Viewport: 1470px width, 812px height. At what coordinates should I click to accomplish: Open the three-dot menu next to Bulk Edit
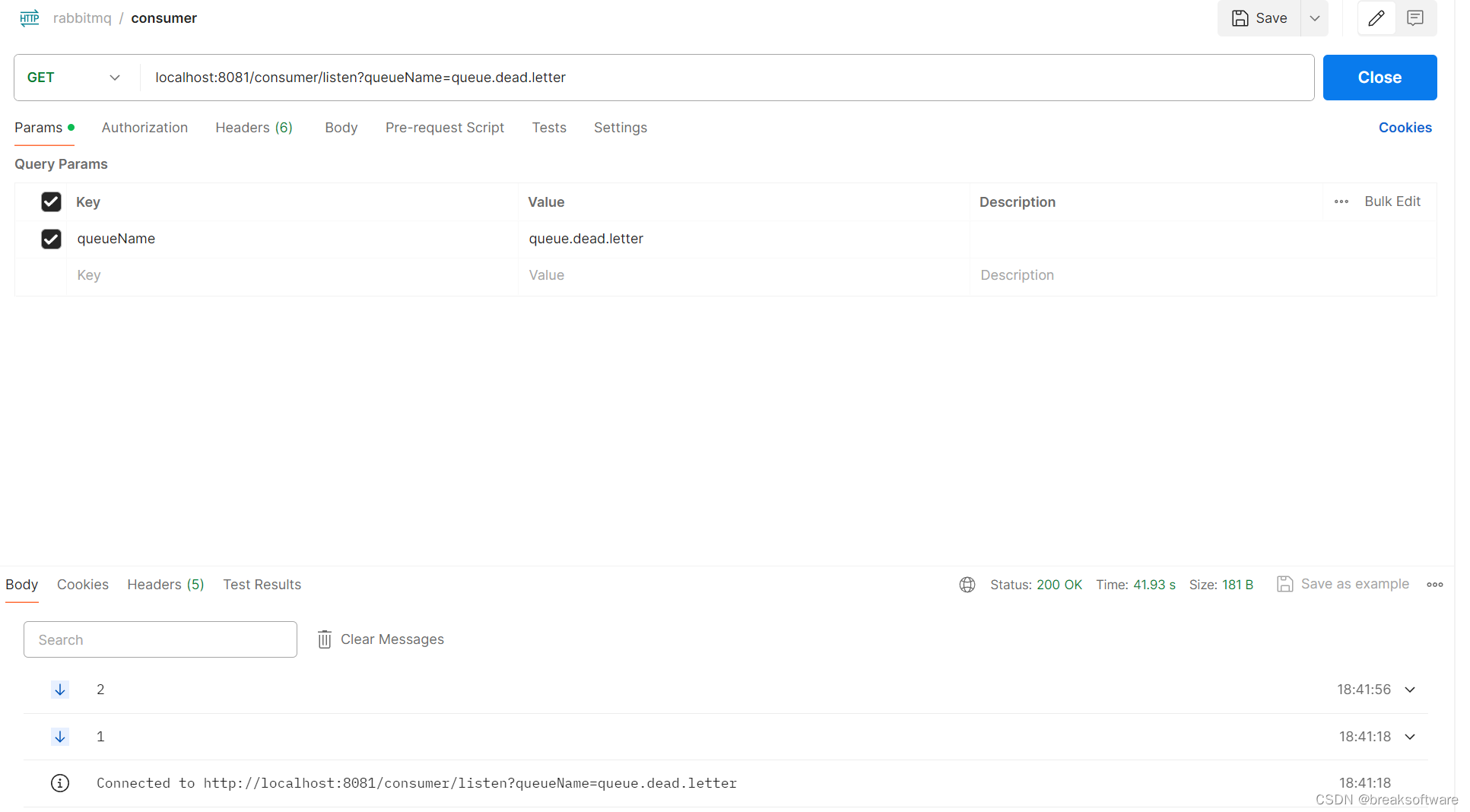click(1341, 201)
